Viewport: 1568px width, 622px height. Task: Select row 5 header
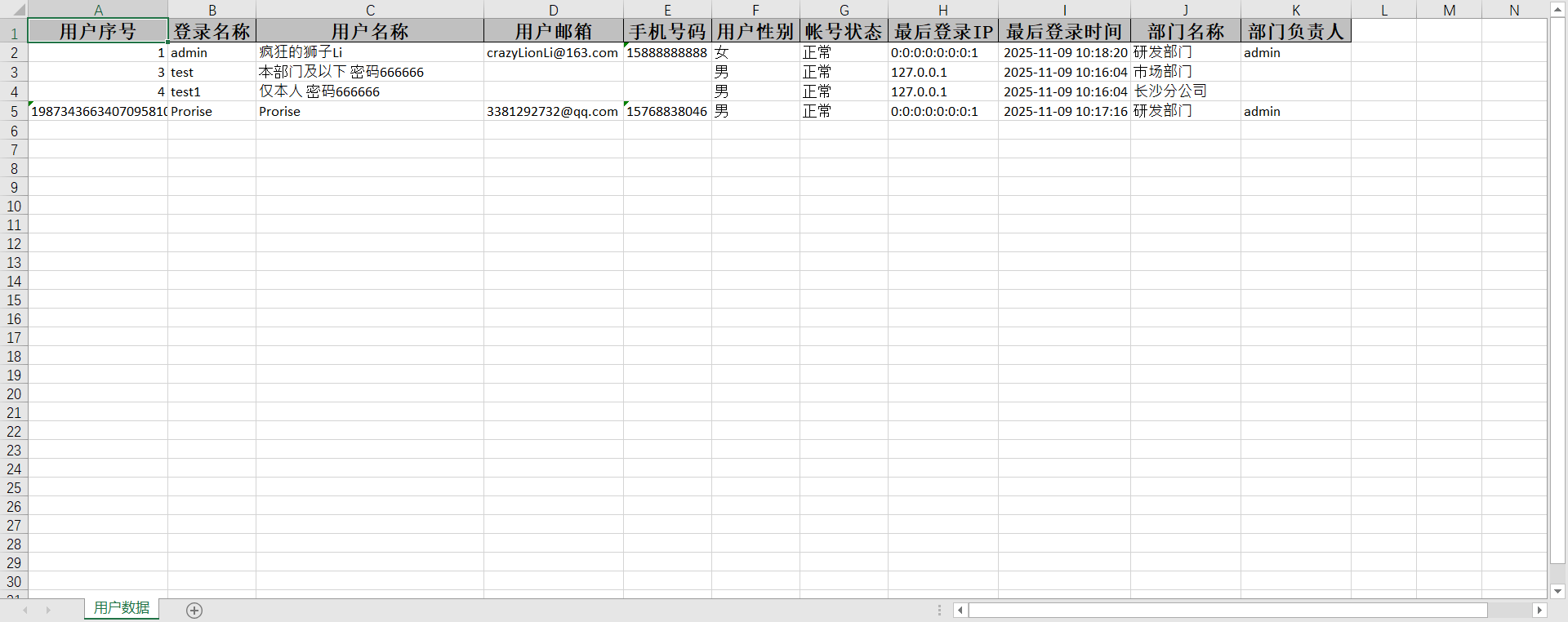pos(14,112)
